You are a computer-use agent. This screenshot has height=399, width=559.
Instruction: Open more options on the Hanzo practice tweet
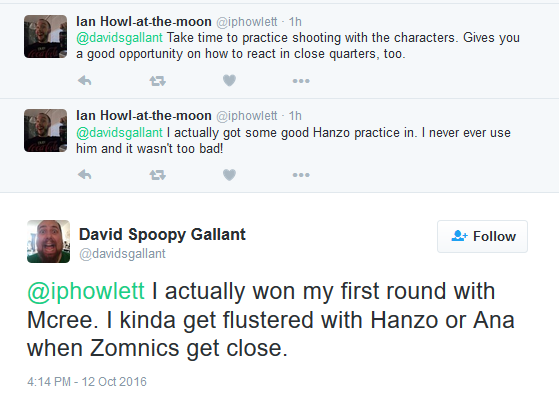point(301,175)
